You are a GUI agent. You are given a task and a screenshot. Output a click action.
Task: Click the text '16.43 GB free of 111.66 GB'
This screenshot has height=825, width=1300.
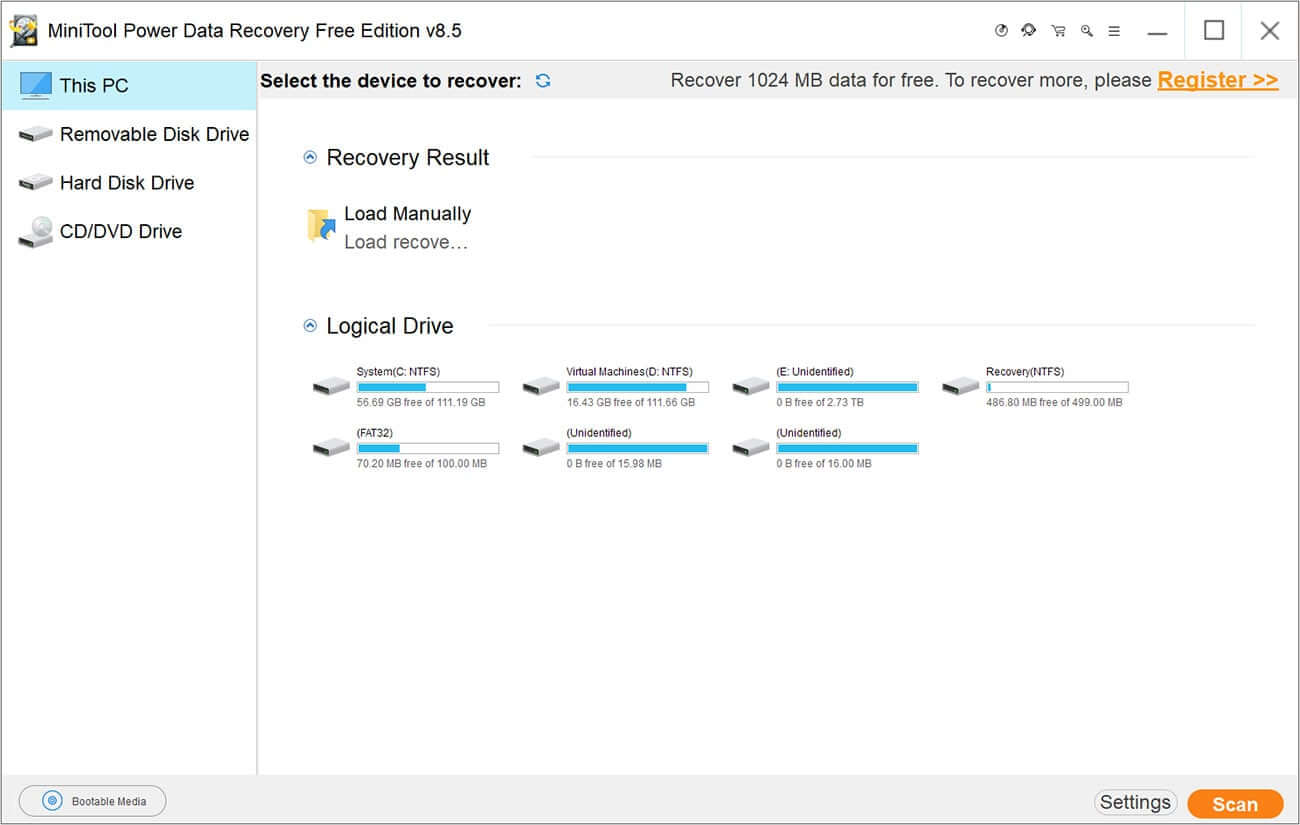coord(631,402)
